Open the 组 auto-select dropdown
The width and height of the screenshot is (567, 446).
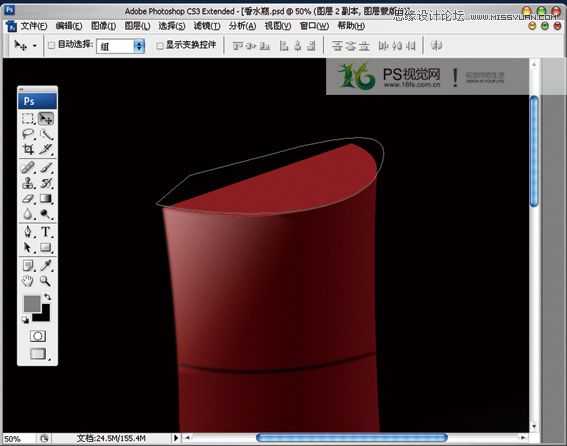click(x=120, y=46)
